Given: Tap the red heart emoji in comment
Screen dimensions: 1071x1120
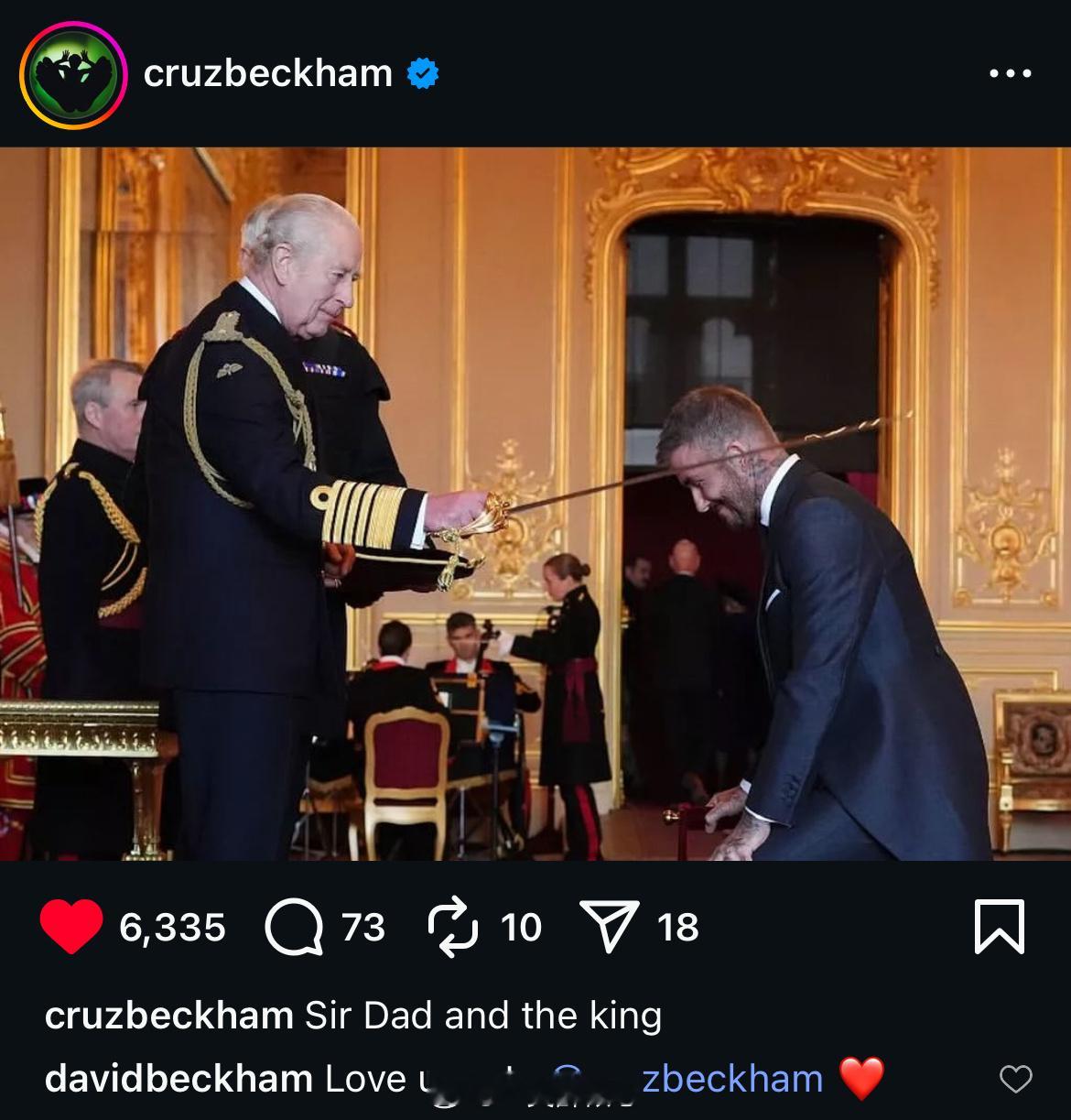Looking at the screenshot, I should (861, 1079).
